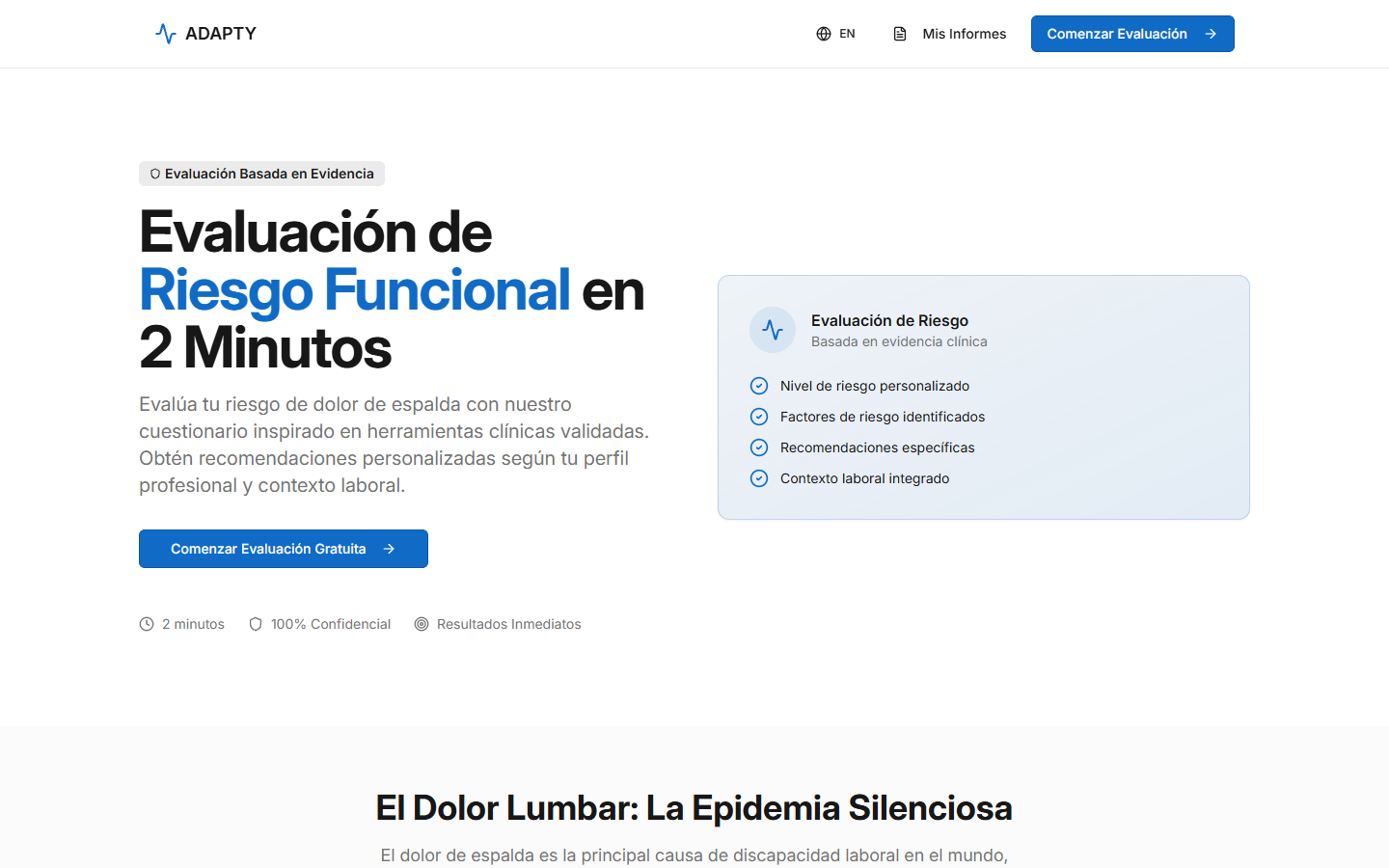1389x868 pixels.
Task: Click header Comenzar Evaluación button
Action: tap(1132, 34)
